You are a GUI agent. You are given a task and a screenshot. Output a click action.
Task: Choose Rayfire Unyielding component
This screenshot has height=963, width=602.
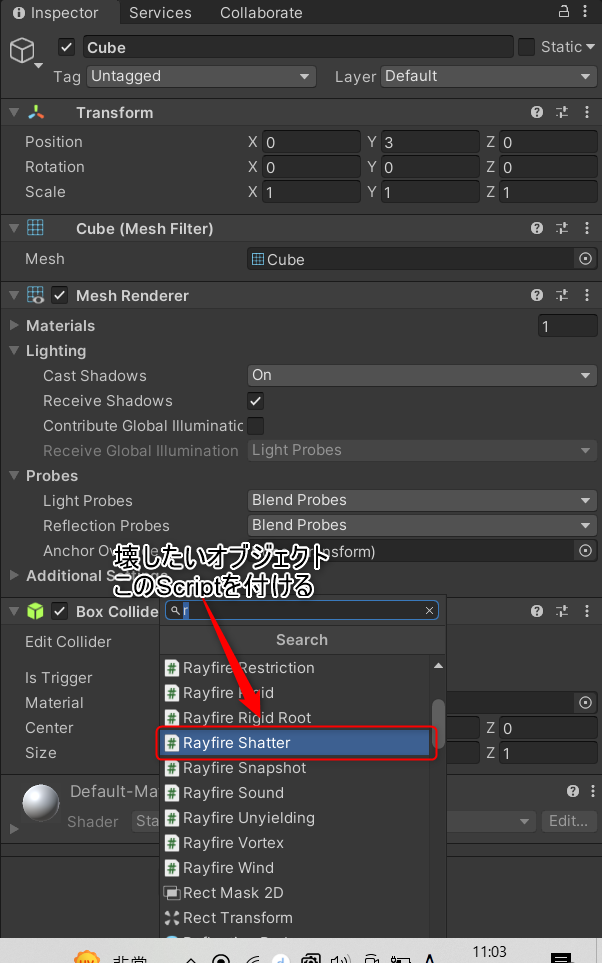(295, 818)
